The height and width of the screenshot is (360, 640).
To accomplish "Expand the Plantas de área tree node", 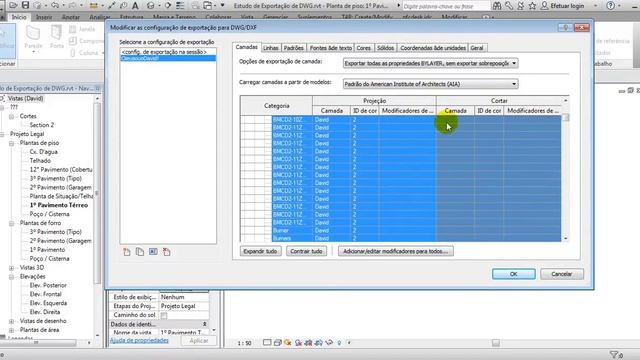I will pos(11,330).
